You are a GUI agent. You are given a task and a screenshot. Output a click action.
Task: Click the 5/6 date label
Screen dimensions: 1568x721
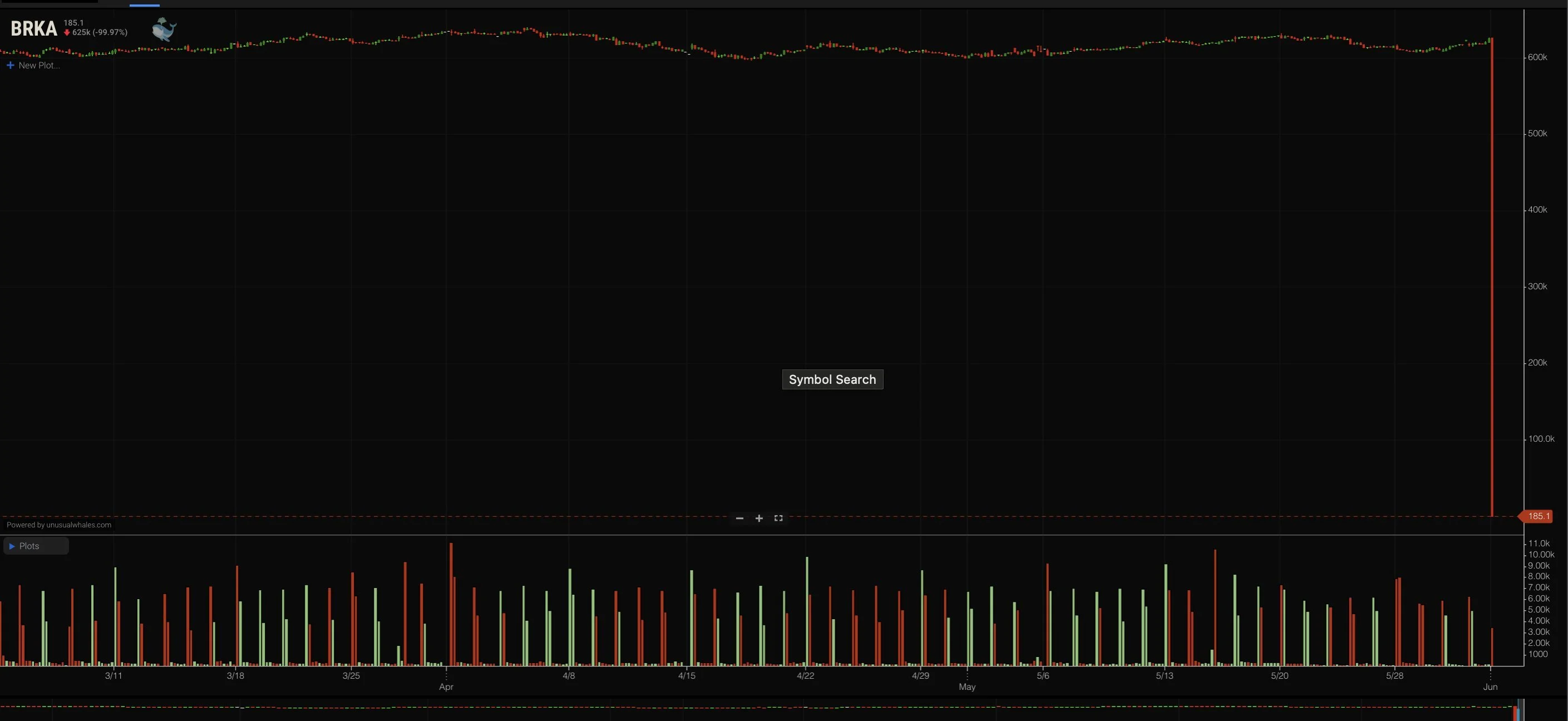(1043, 675)
